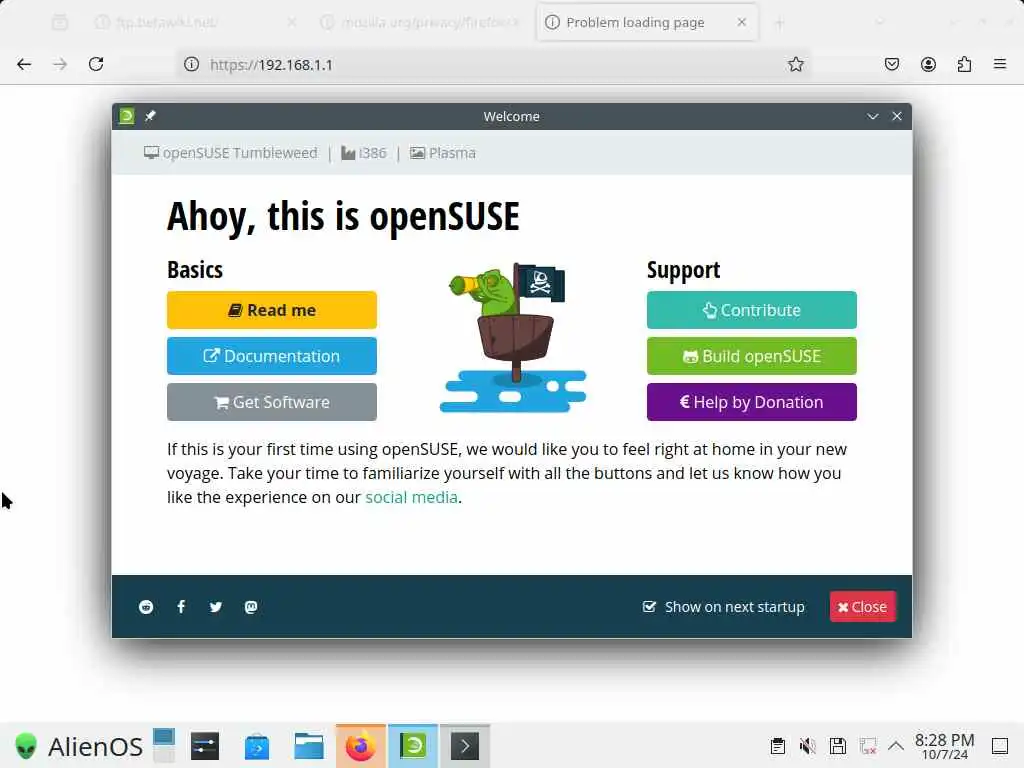This screenshot has height=768, width=1024.
Task: Open the openSUSE window menu icon
Action: pyautogui.click(x=127, y=116)
